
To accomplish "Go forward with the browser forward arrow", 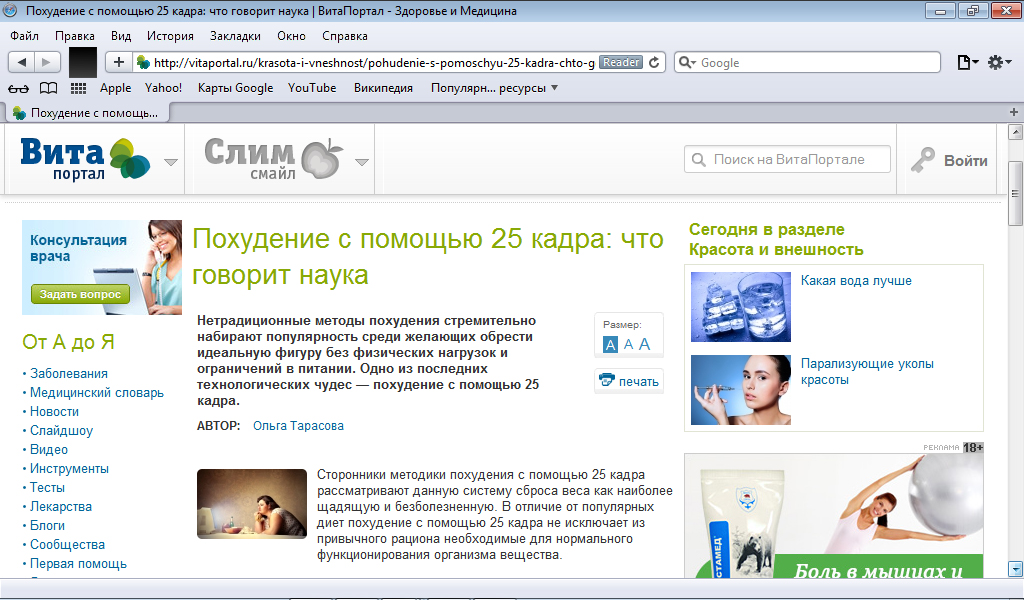I will pyautogui.click(x=46, y=63).
